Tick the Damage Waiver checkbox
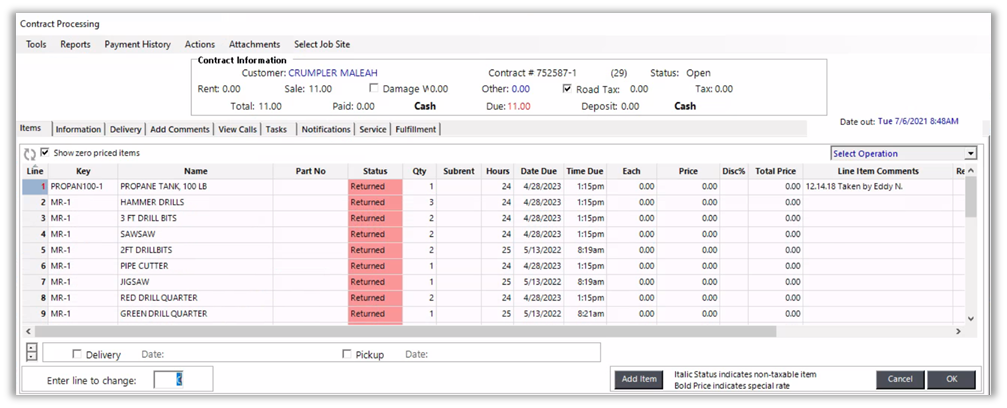This screenshot has width=1007, height=408. click(374, 88)
